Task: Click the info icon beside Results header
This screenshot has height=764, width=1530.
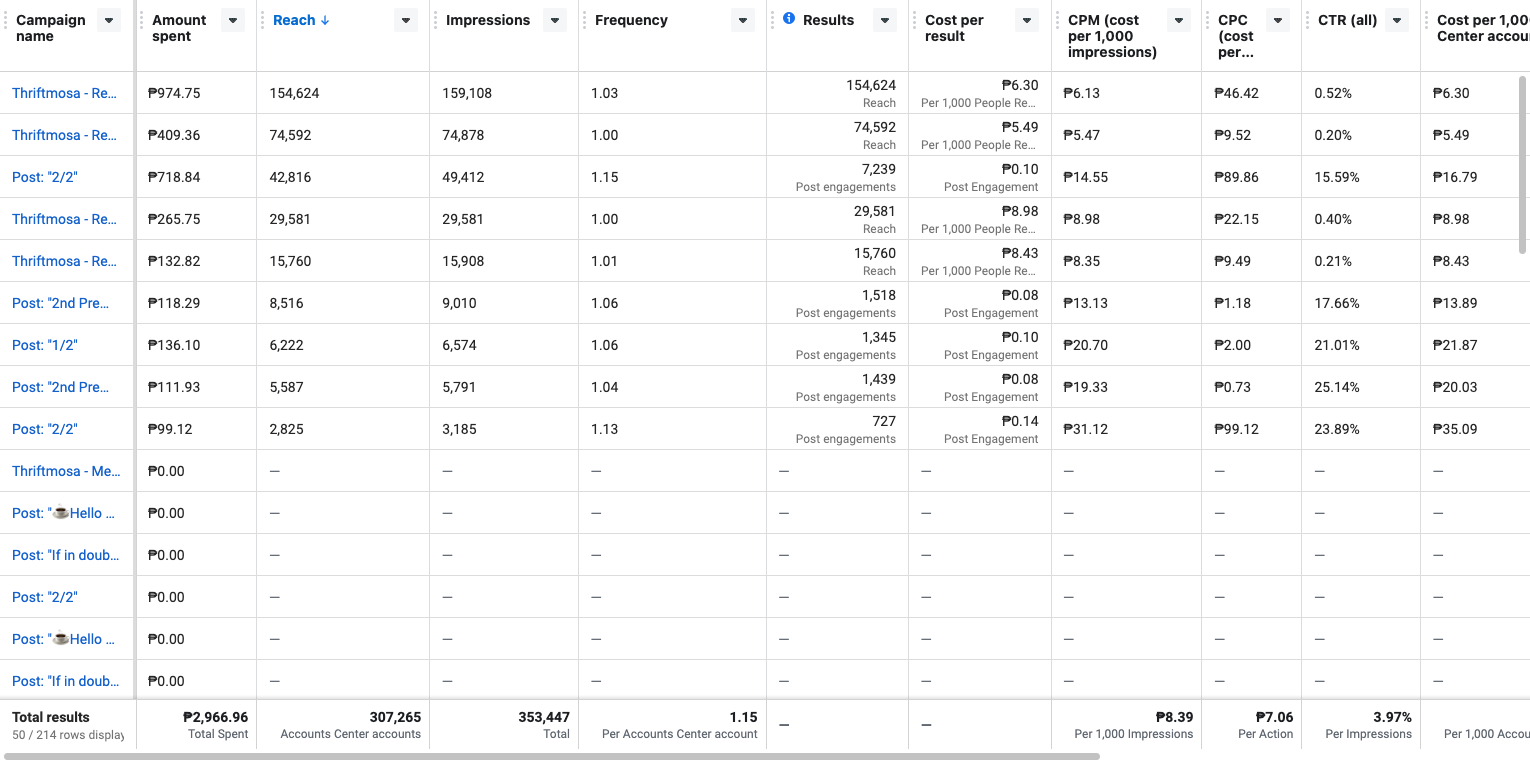Action: click(789, 19)
